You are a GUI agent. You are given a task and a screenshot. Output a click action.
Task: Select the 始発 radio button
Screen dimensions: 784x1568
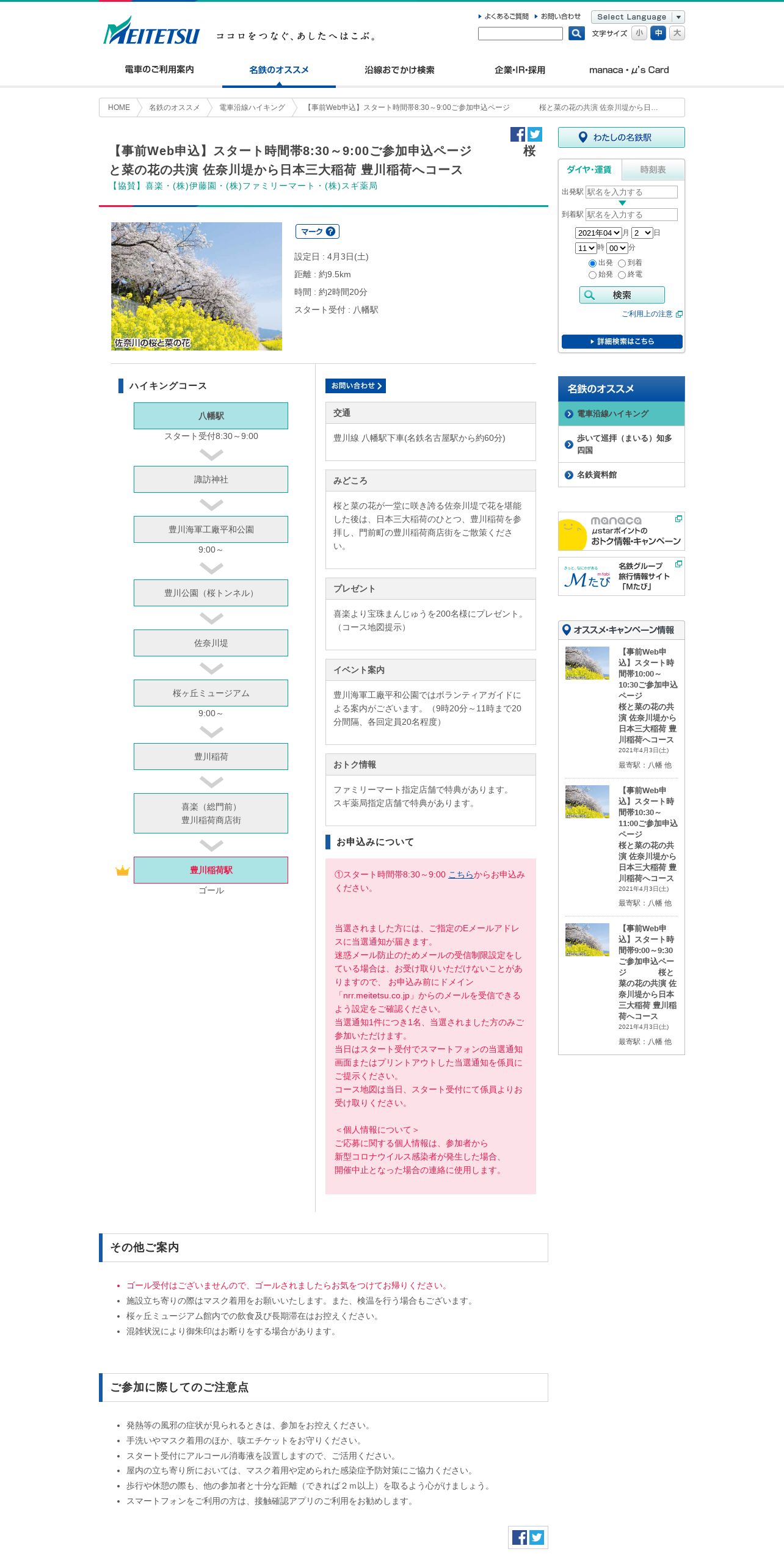coord(592,275)
